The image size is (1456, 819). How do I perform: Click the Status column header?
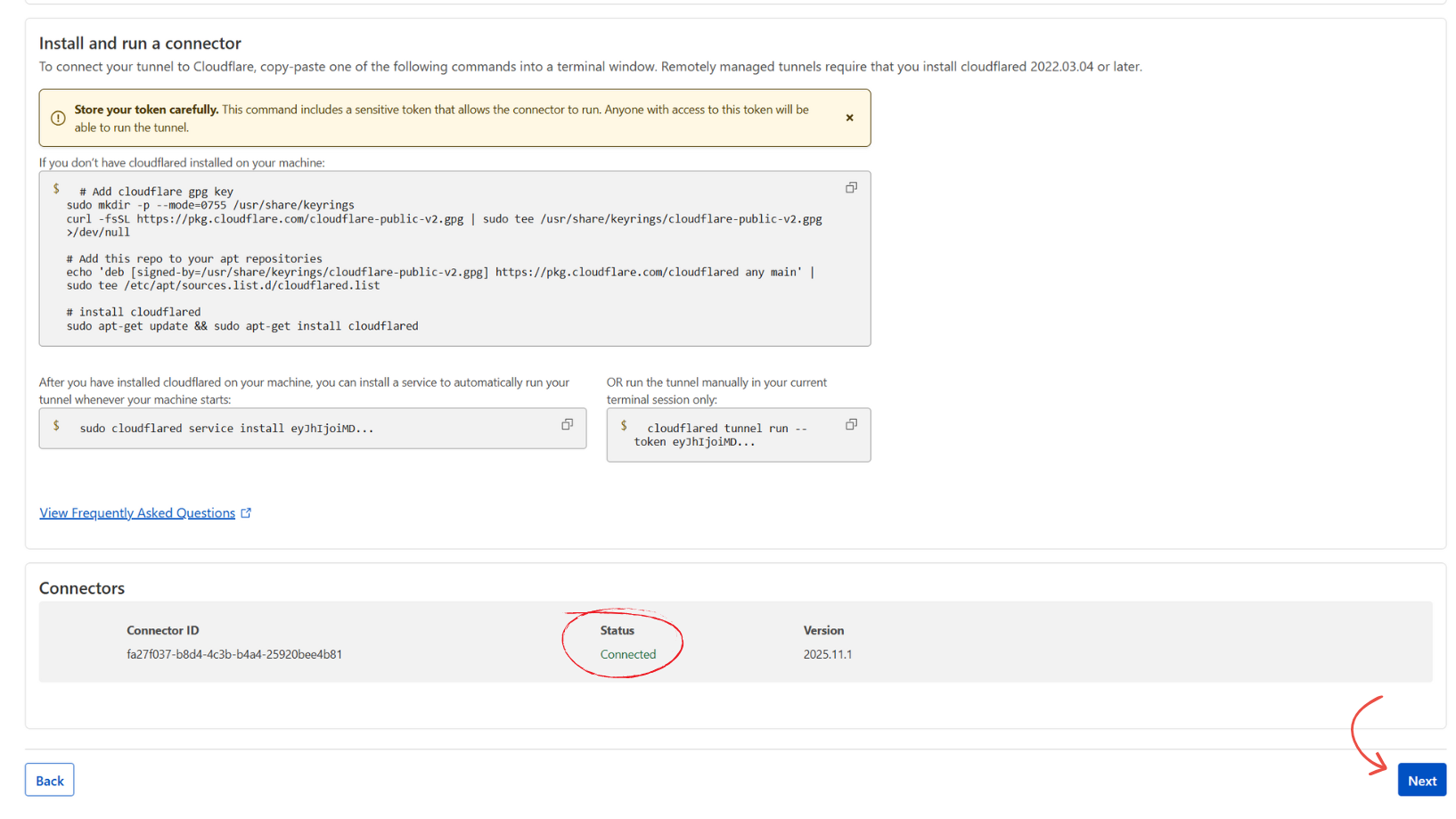point(618,630)
